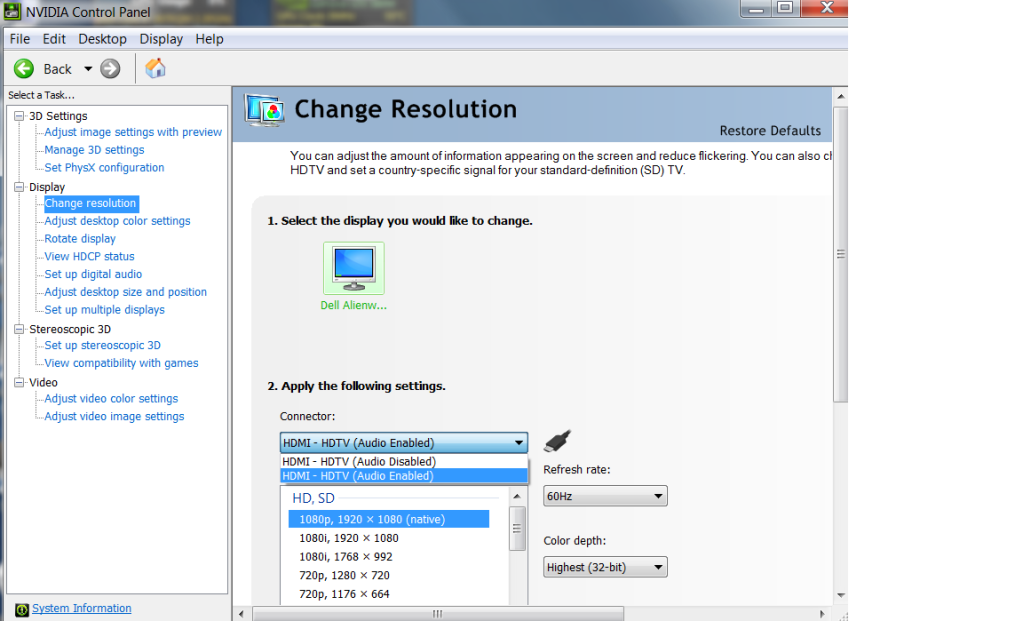Open Set up multiple displays
This screenshot has height=621, width=1023.
(104, 309)
